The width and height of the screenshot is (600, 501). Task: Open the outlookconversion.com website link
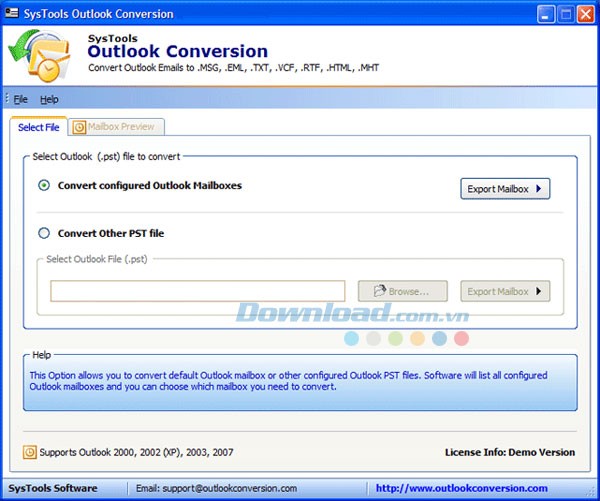461,488
